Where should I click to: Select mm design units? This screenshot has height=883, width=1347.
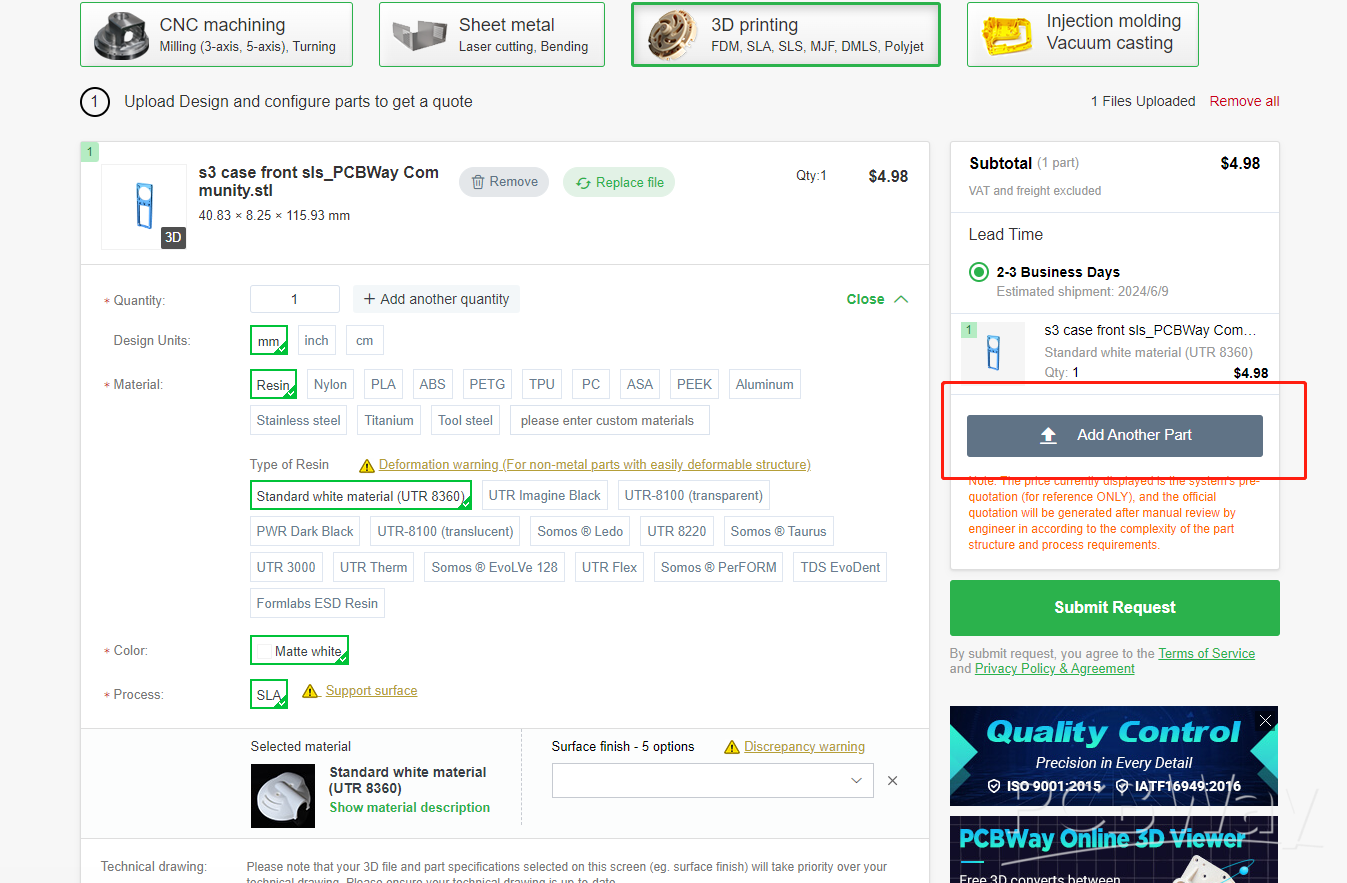pos(269,340)
